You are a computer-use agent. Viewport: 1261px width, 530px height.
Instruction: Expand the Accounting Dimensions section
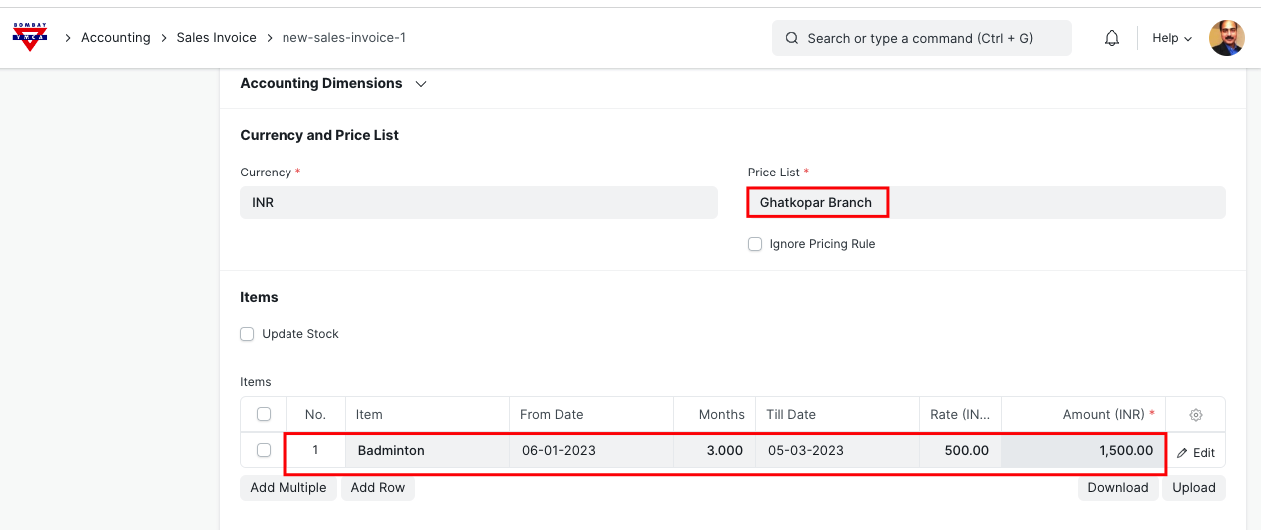pos(421,84)
